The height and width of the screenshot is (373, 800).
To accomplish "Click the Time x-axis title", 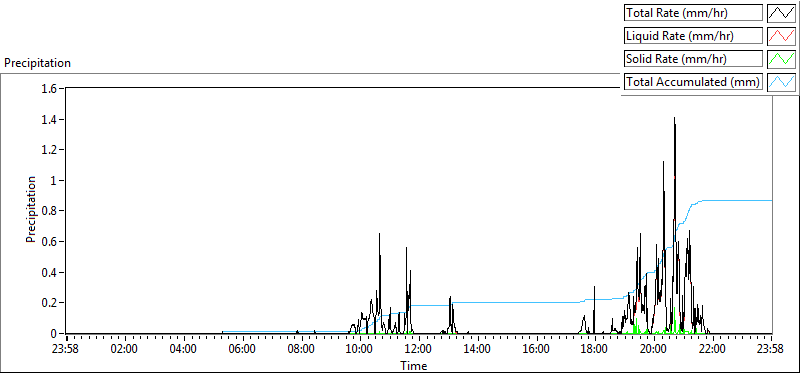I will click(413, 365).
